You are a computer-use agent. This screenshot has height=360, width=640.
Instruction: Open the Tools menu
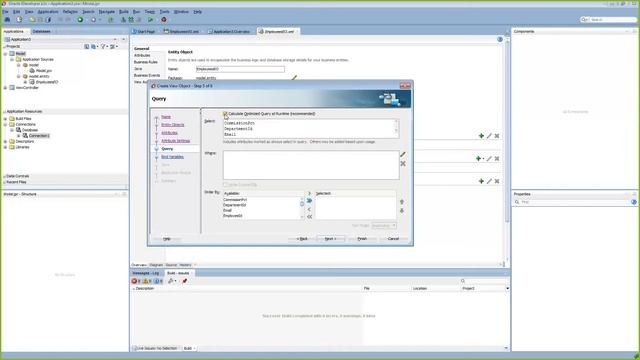coord(164,12)
